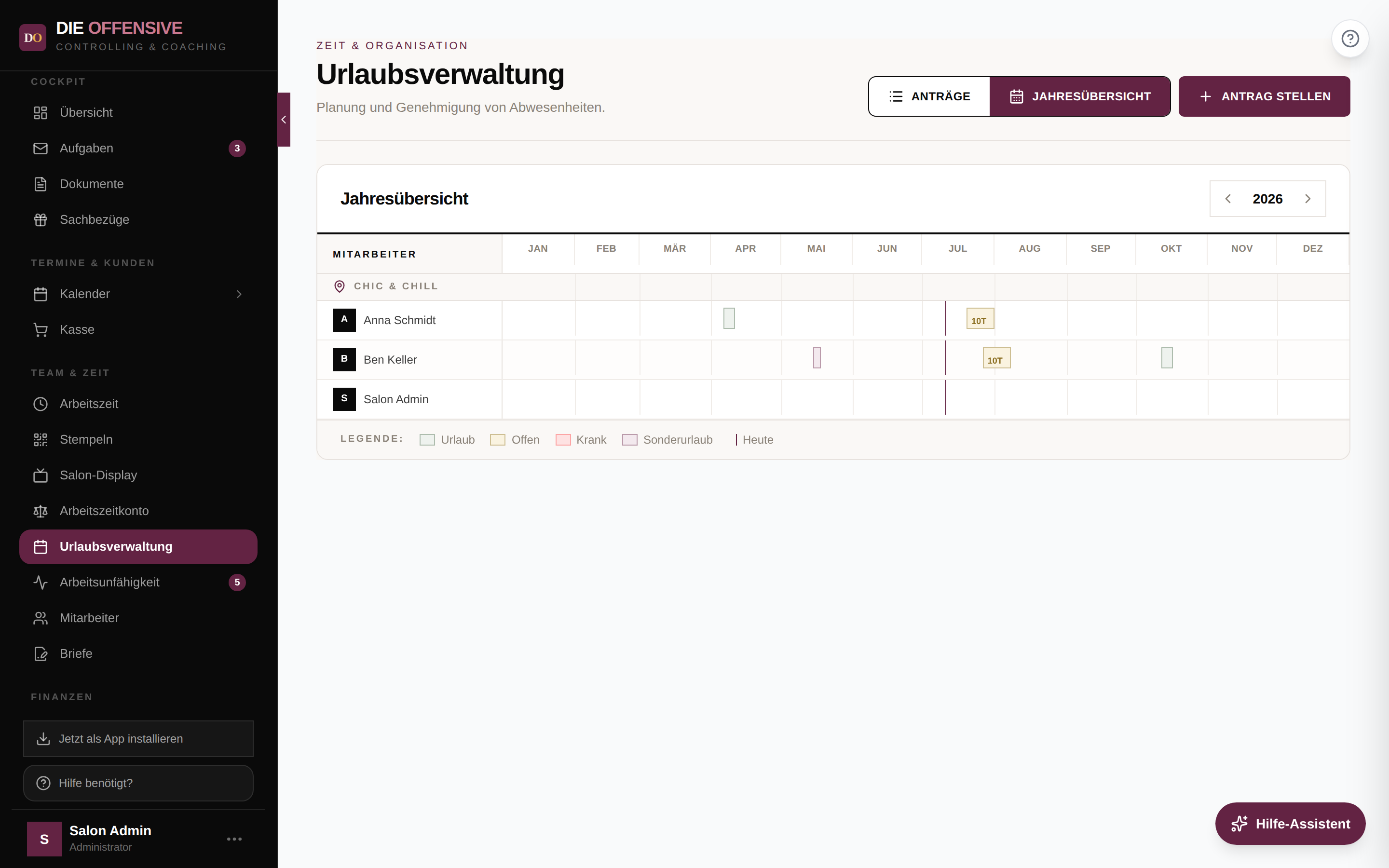Go to previous year 2025
This screenshot has height=868, width=1389.
click(1228, 199)
